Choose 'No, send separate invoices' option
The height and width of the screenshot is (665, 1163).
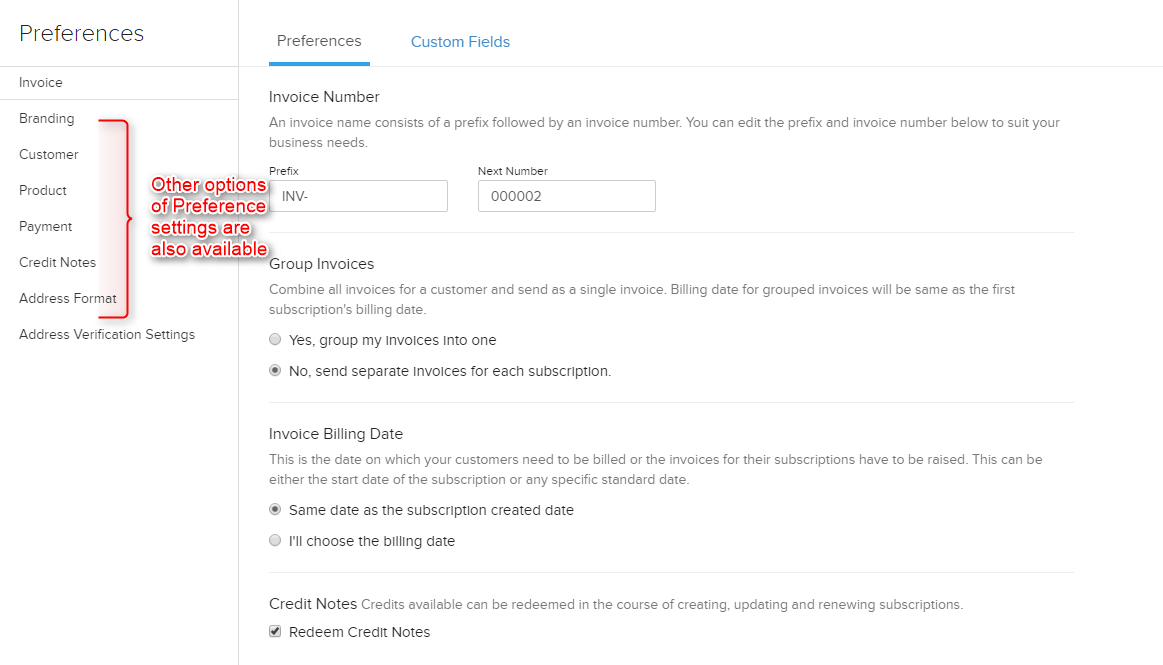(x=275, y=371)
